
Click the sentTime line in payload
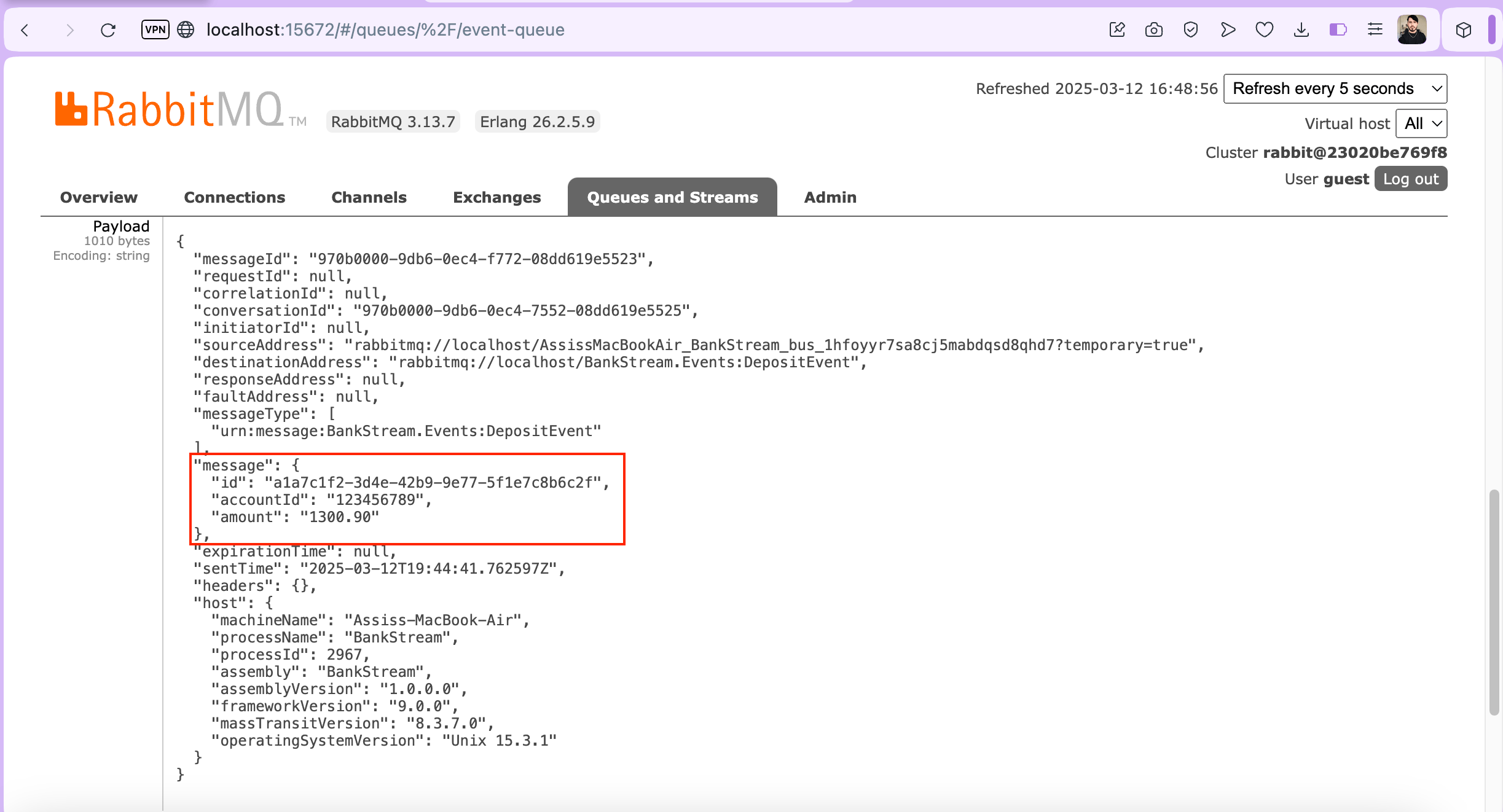pos(380,569)
